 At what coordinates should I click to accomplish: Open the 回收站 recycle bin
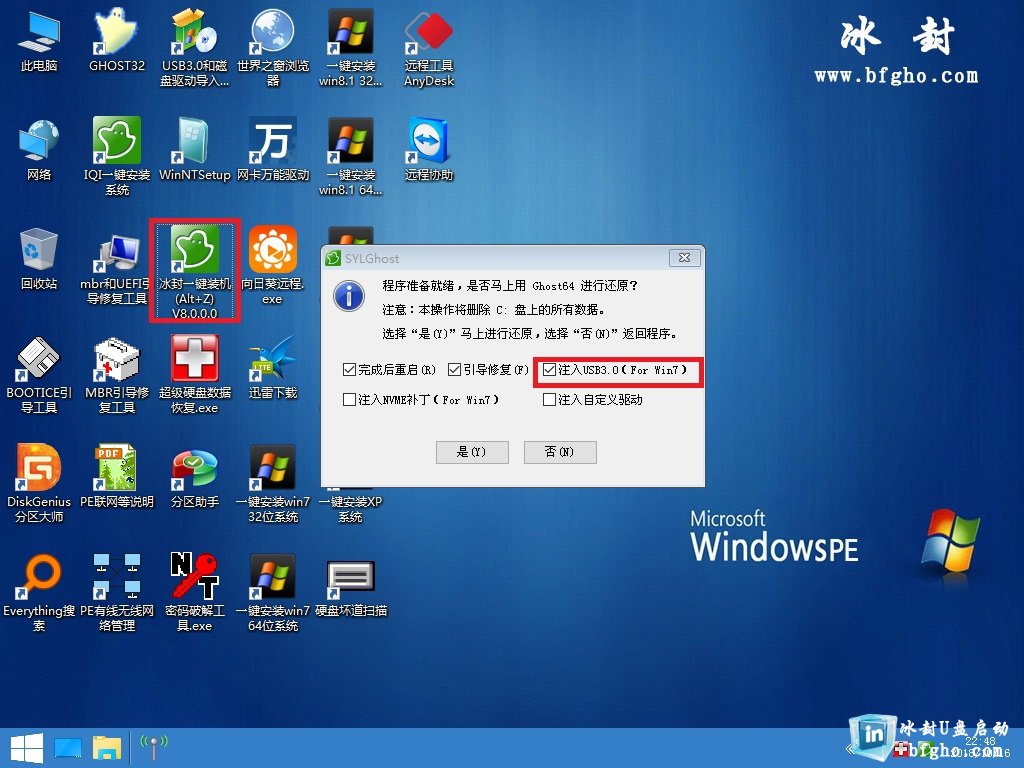click(x=39, y=259)
